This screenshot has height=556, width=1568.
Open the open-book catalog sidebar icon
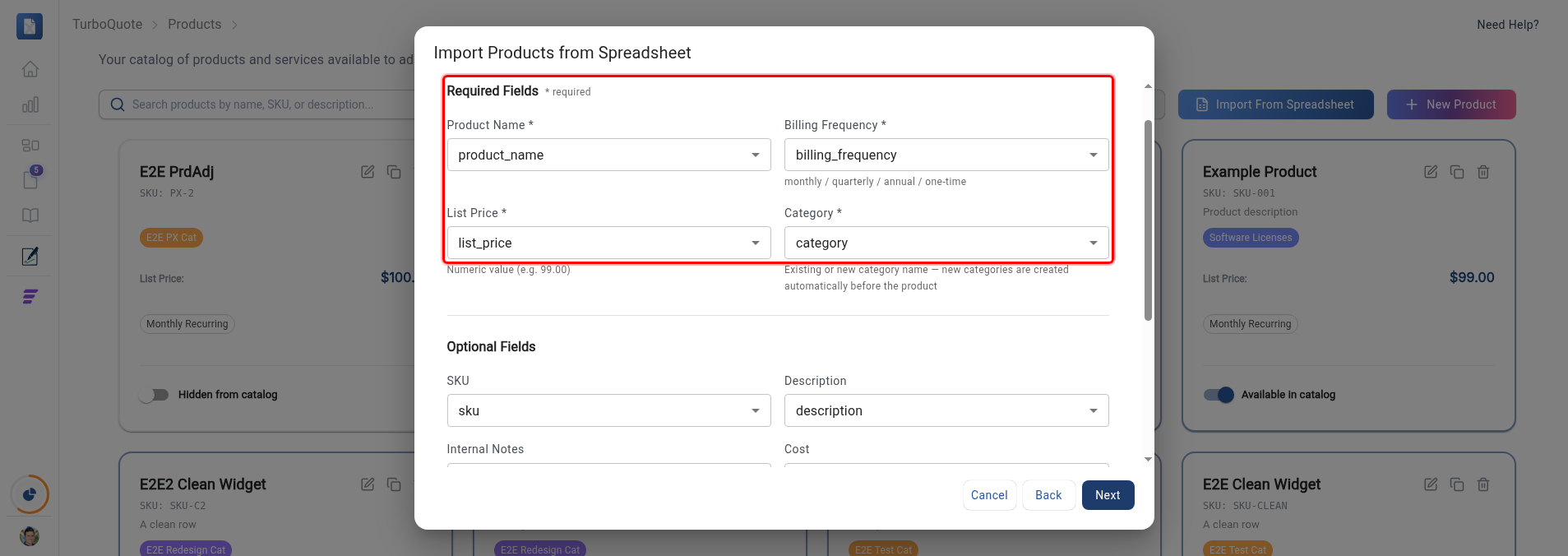(x=30, y=215)
